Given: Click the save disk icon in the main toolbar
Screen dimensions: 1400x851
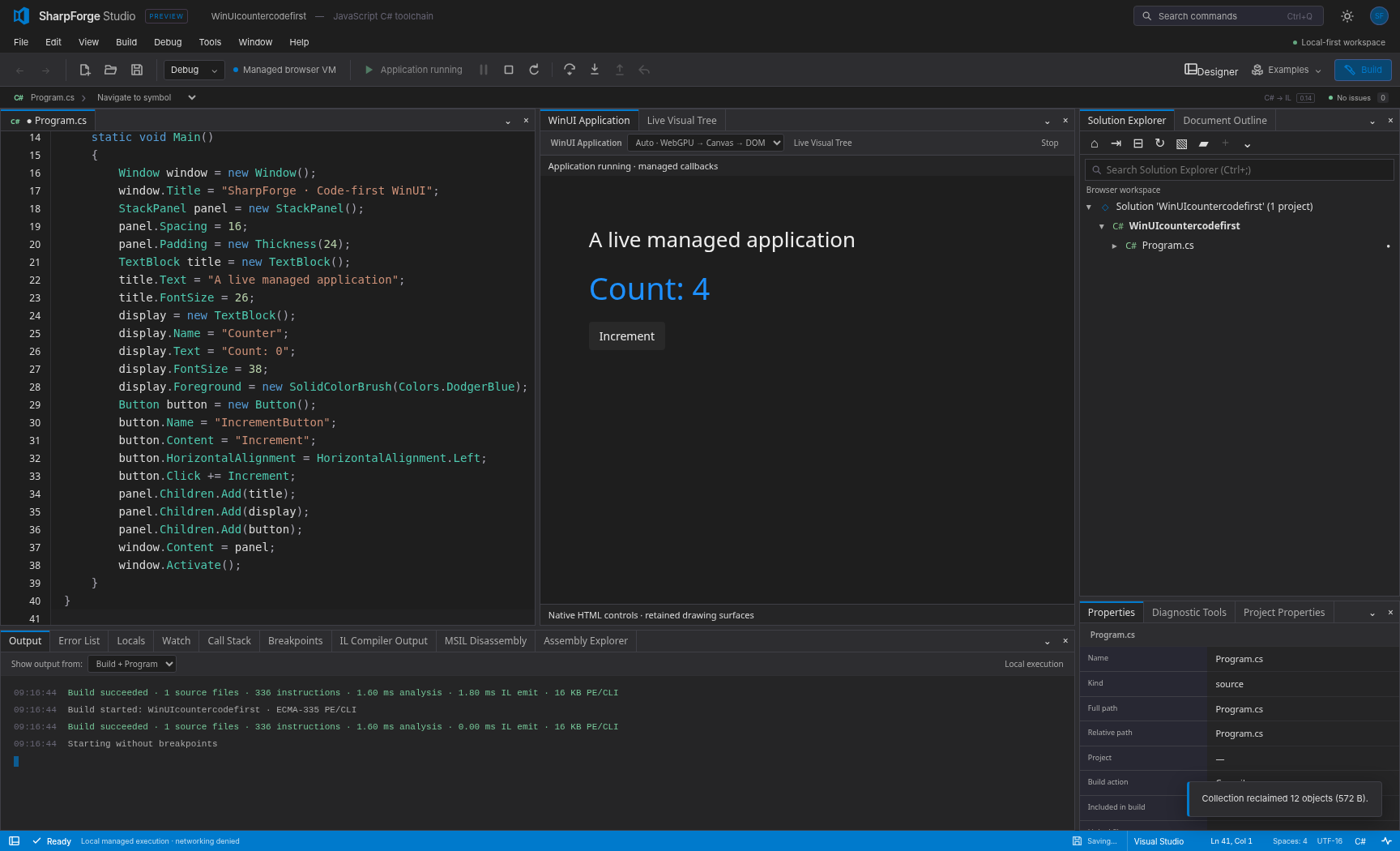Looking at the screenshot, I should click(x=137, y=70).
